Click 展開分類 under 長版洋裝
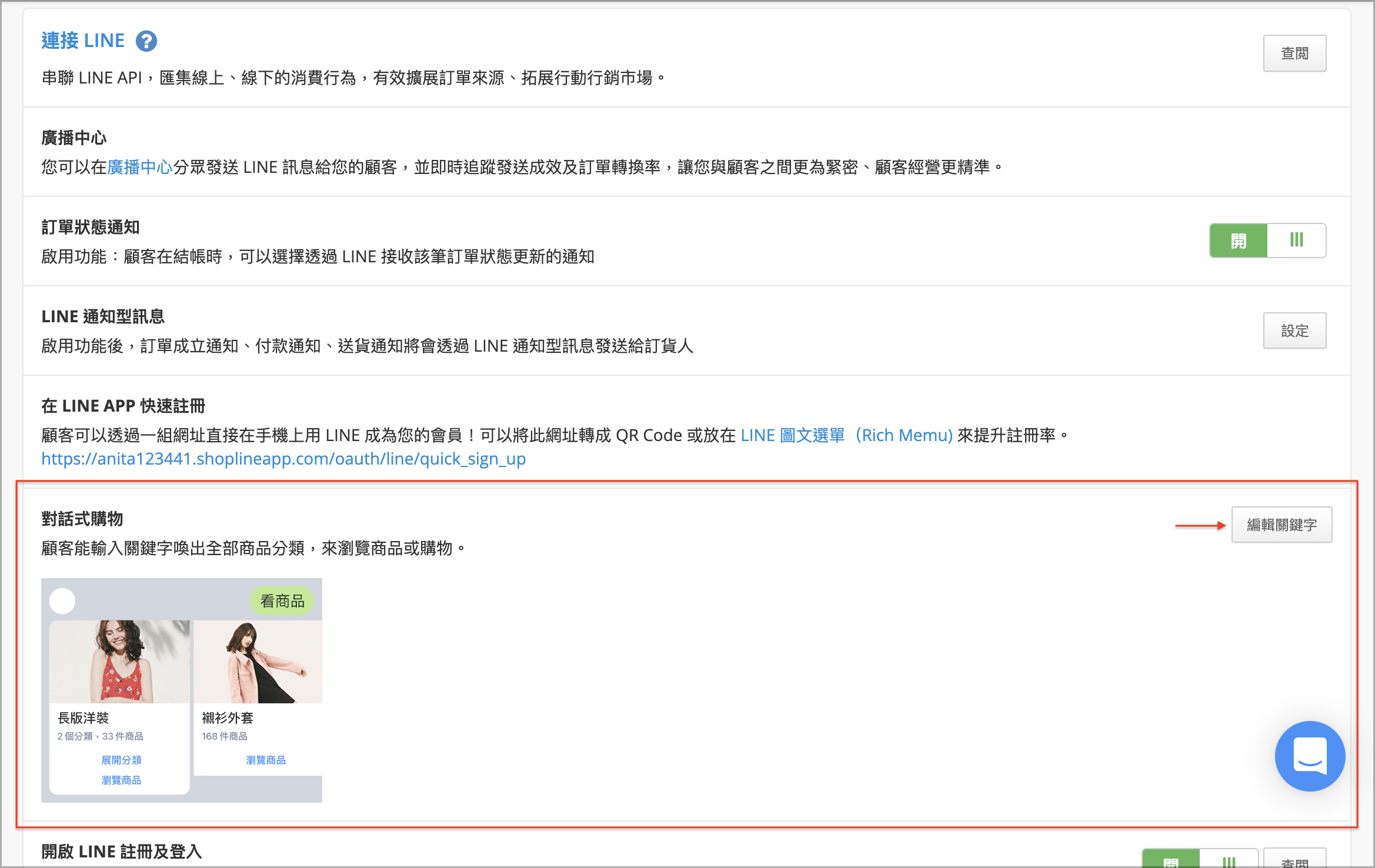1375x868 pixels. point(121,760)
